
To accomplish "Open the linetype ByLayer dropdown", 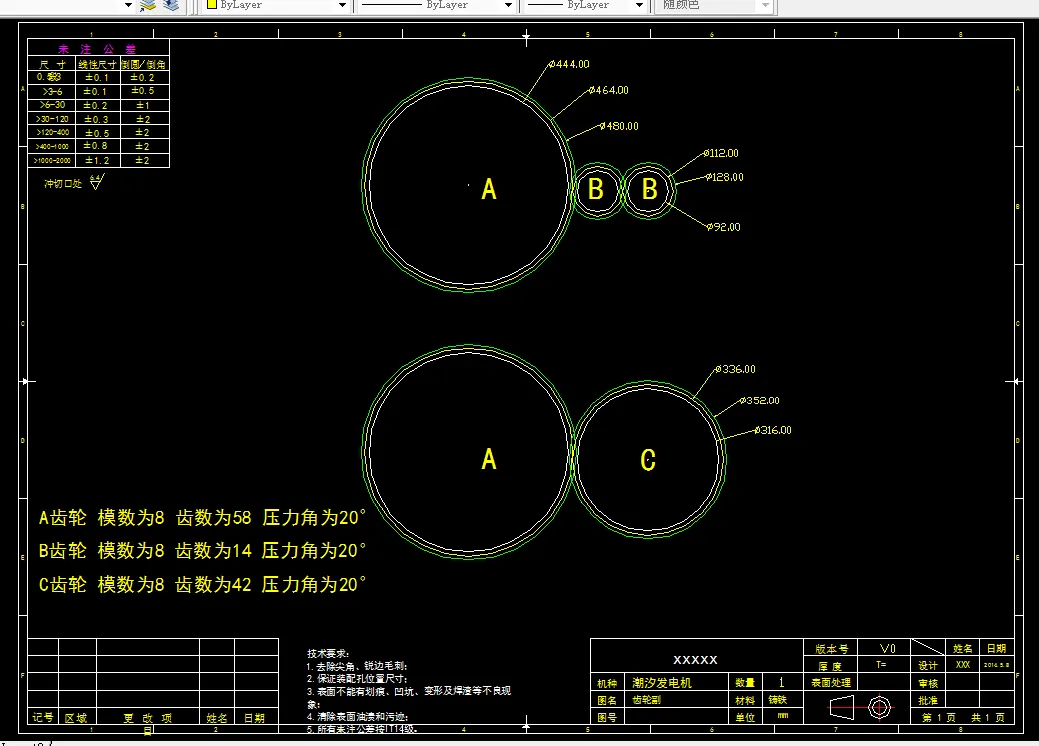I will click(x=508, y=5).
